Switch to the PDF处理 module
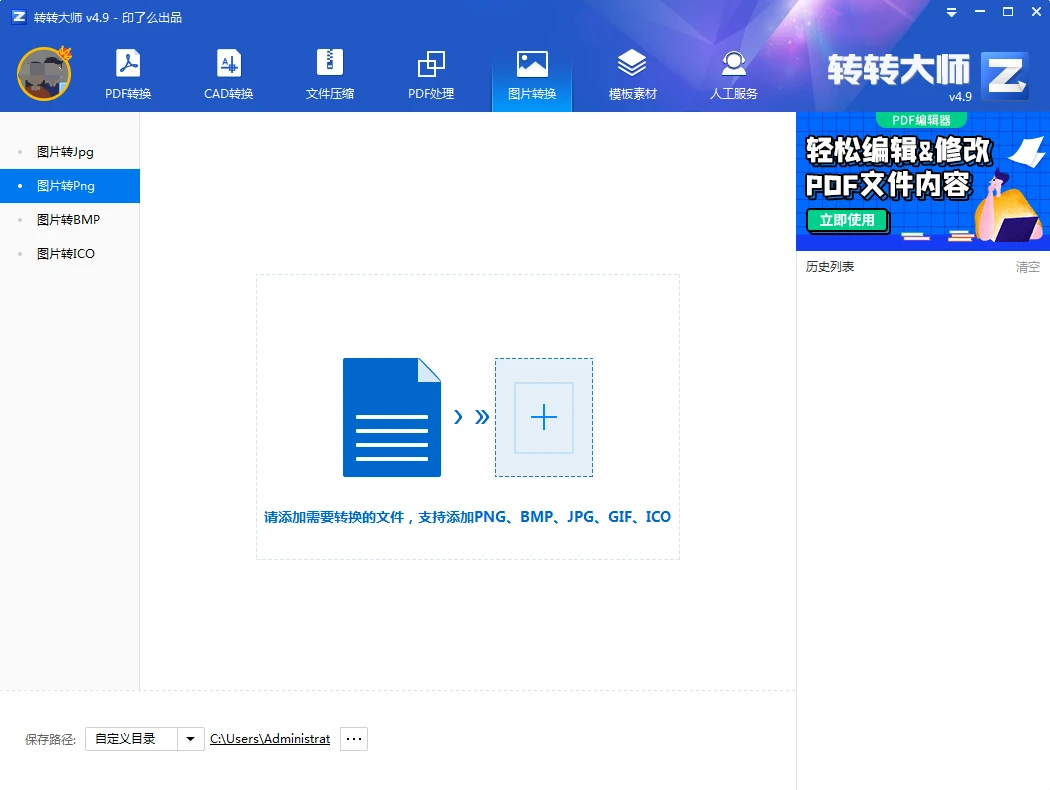This screenshot has width=1050, height=790. (430, 74)
